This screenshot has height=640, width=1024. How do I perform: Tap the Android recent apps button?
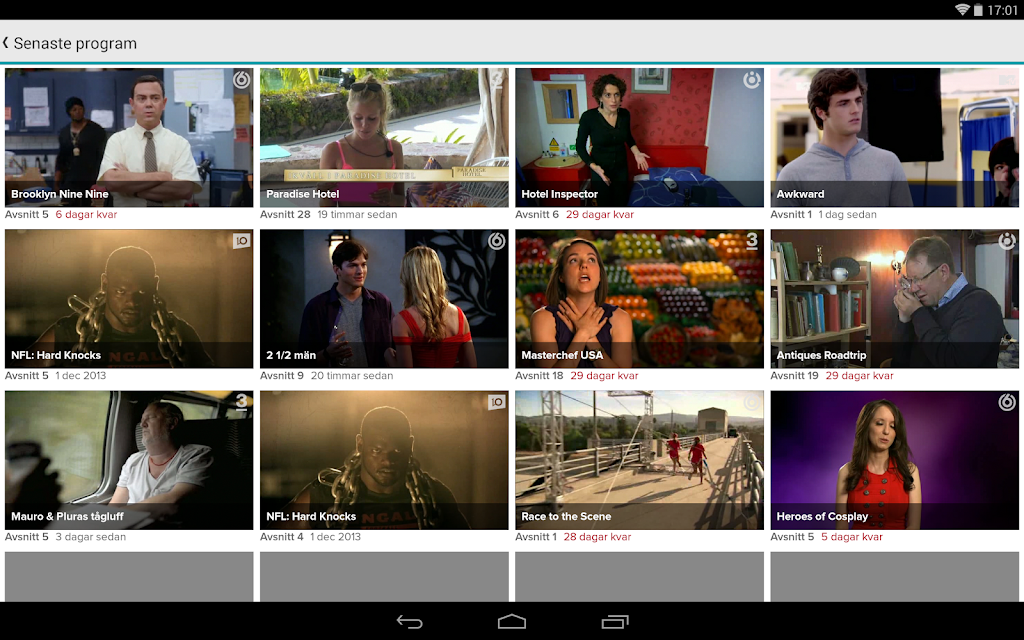click(615, 622)
